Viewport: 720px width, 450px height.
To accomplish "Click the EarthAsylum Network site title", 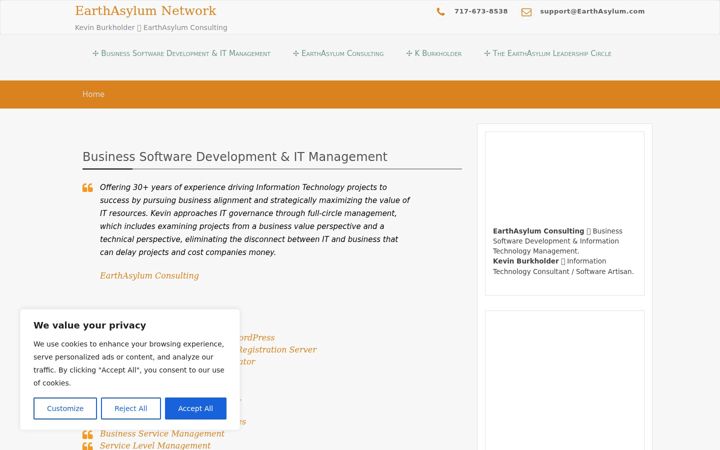I will pyautogui.click(x=146, y=11).
